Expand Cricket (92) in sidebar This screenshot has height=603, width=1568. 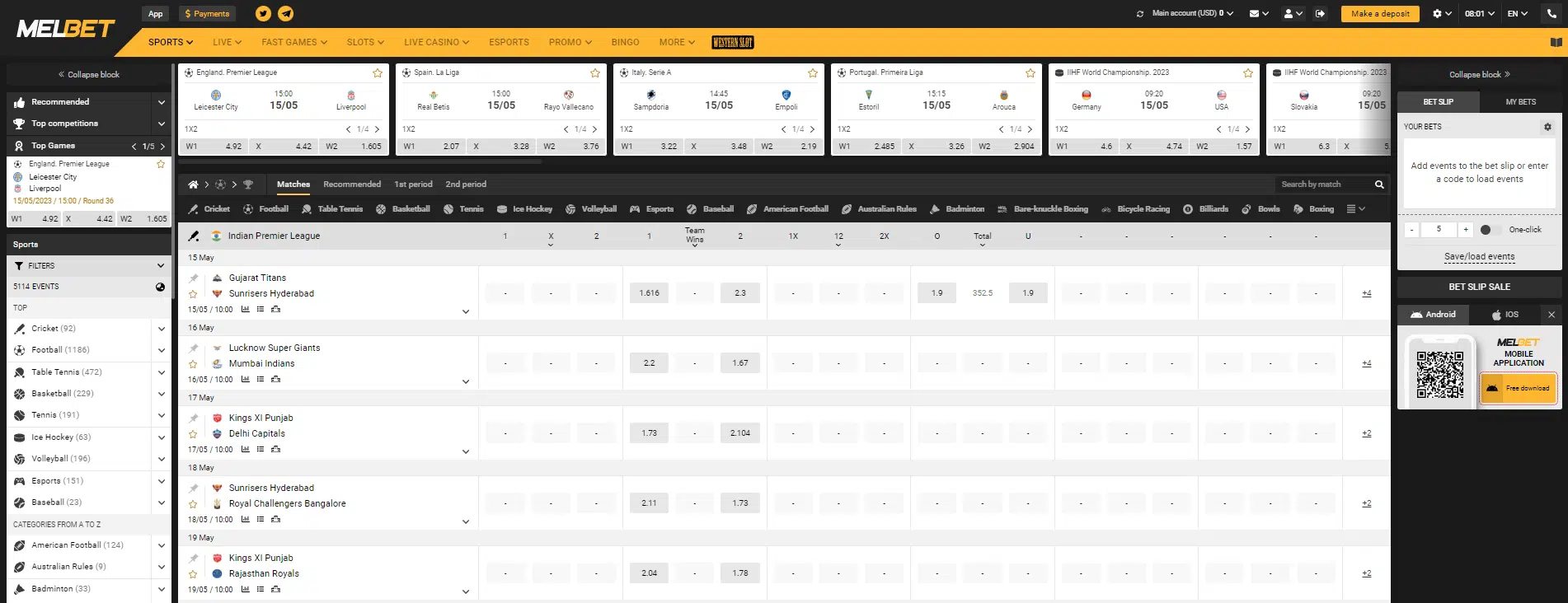click(x=162, y=329)
